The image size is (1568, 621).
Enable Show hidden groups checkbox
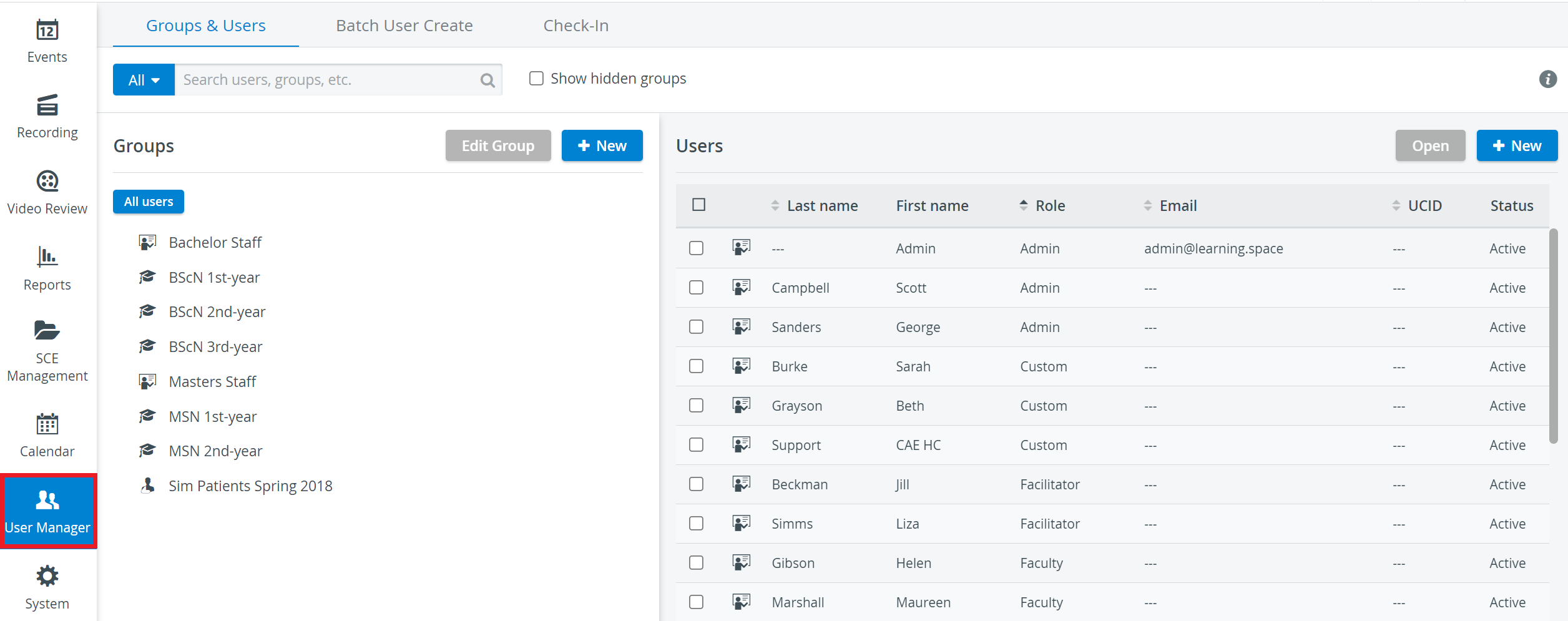pyautogui.click(x=536, y=79)
